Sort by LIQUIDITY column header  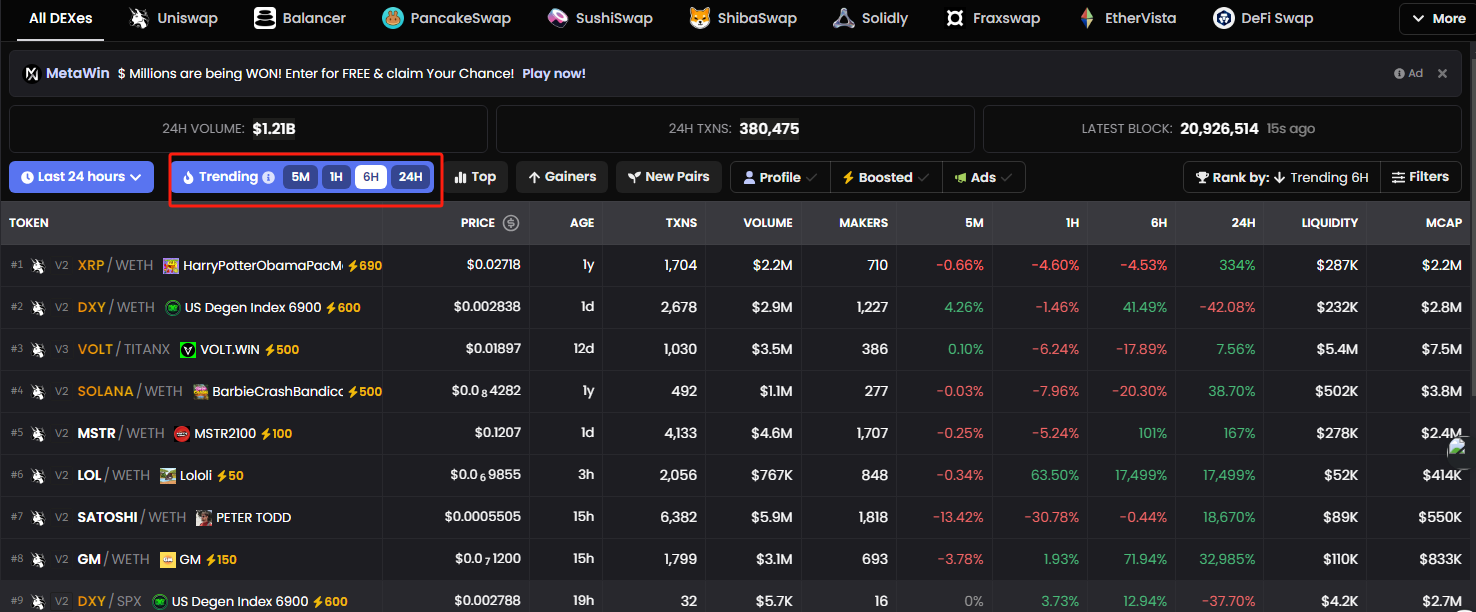tap(1329, 223)
